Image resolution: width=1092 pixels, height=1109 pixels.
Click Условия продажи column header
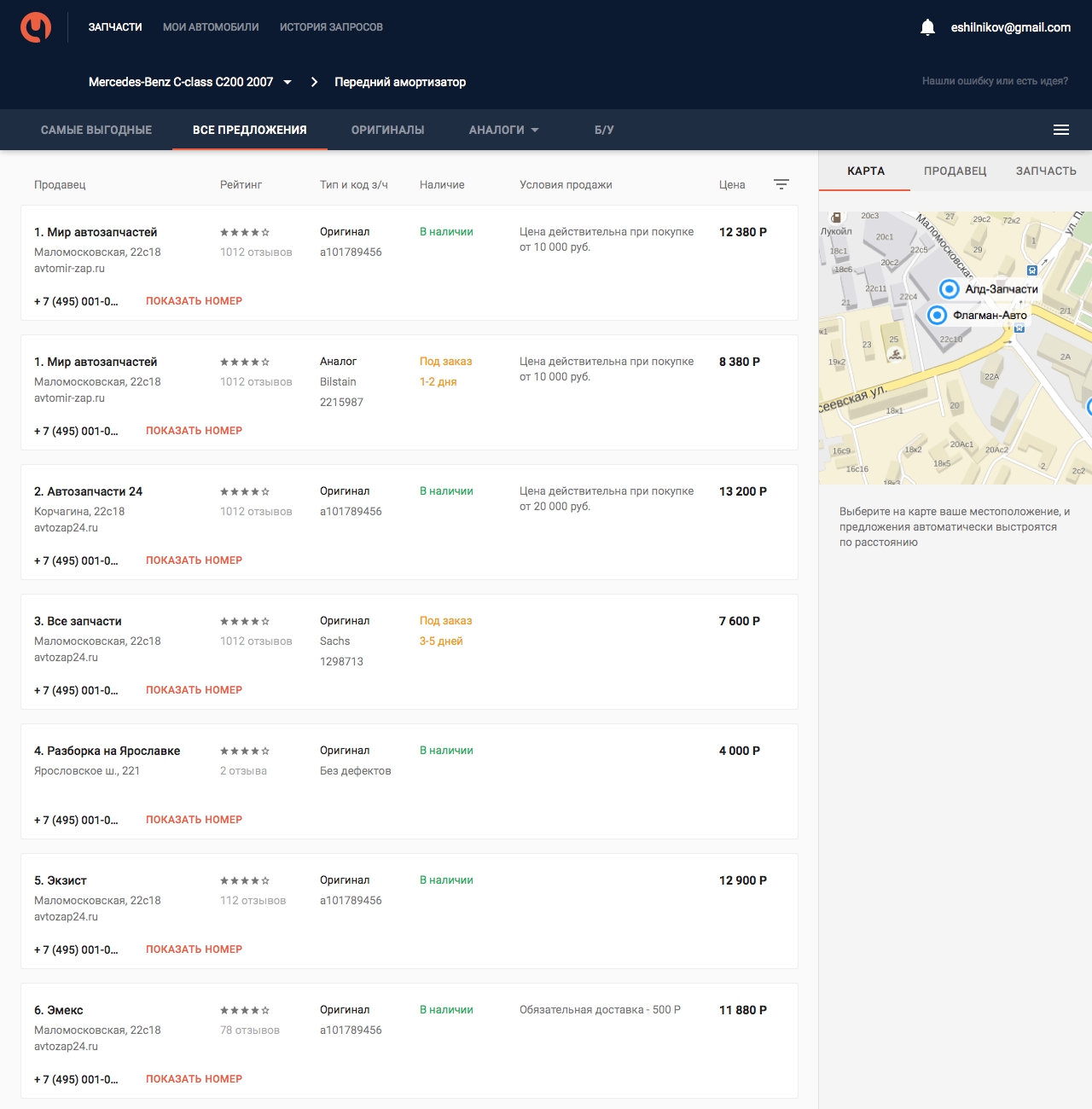[x=566, y=184]
